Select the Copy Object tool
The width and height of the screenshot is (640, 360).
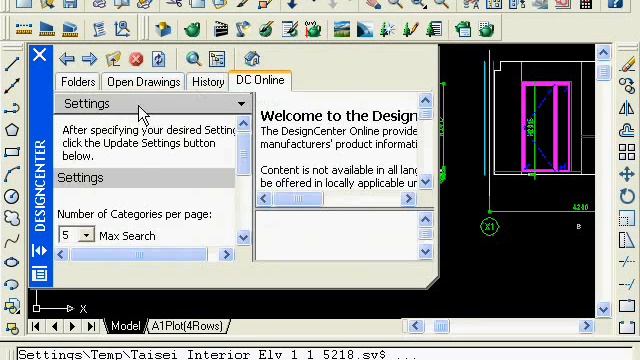pyautogui.click(x=627, y=86)
